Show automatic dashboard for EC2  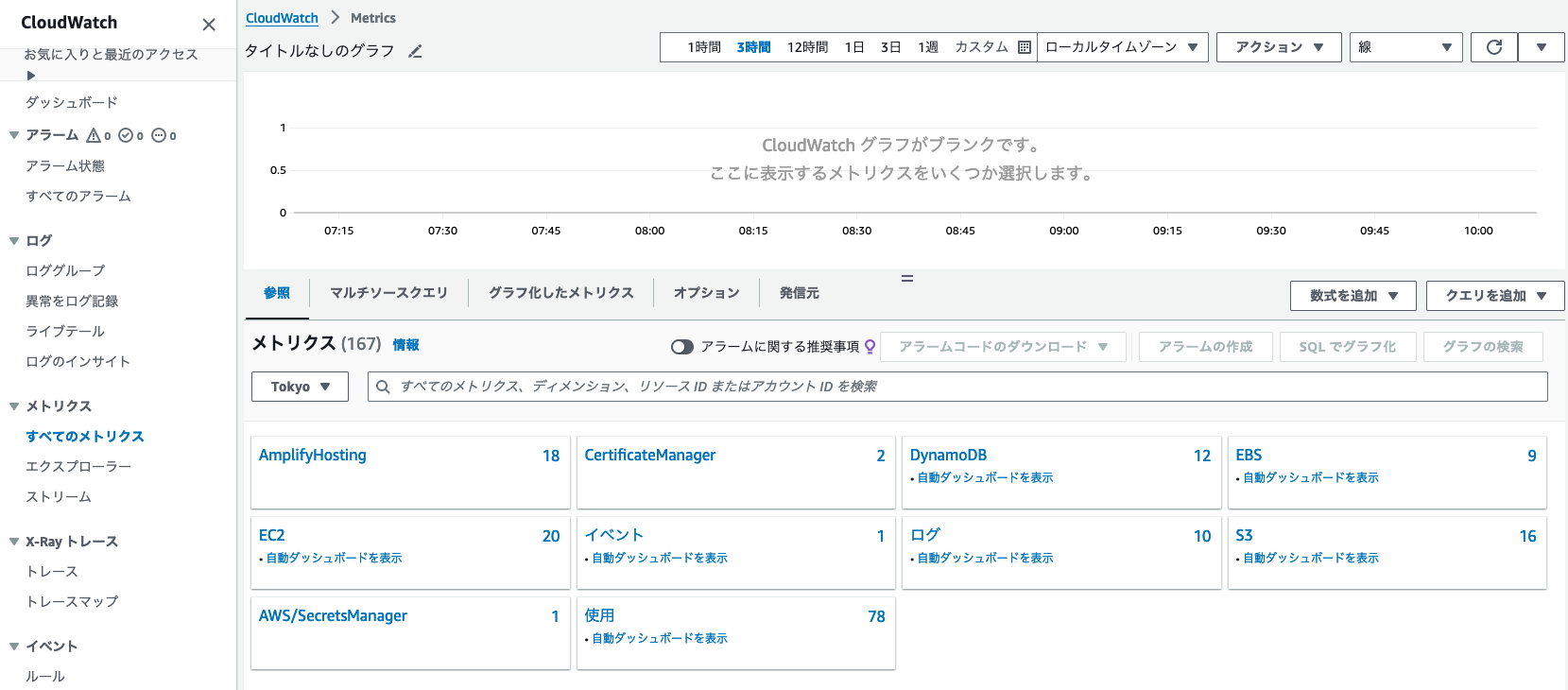(x=334, y=559)
